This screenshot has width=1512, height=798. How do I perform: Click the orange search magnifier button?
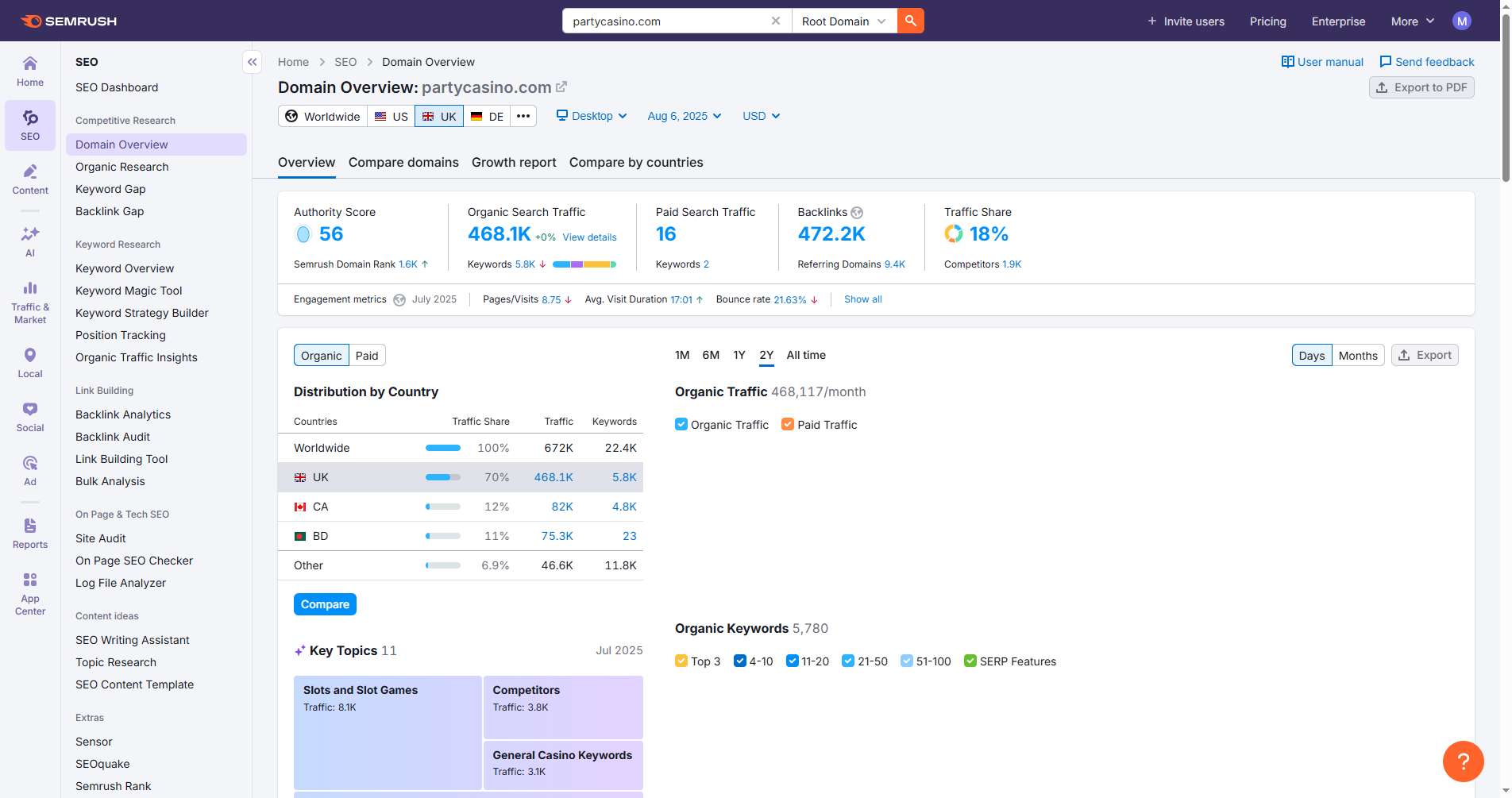pos(910,21)
